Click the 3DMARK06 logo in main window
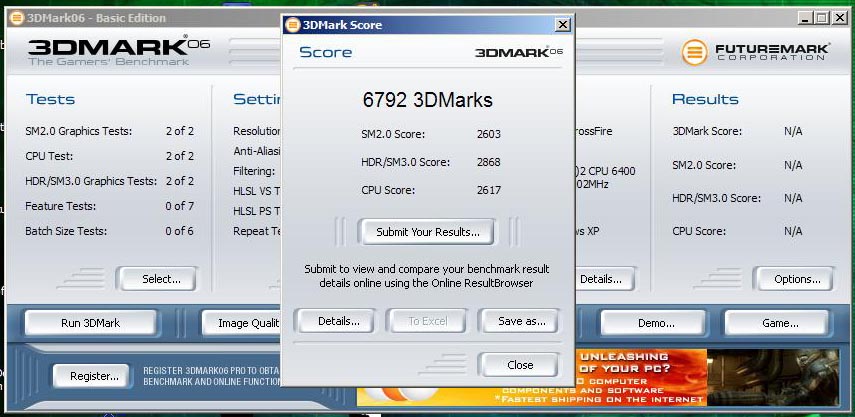The height and width of the screenshot is (417, 855). [119, 52]
